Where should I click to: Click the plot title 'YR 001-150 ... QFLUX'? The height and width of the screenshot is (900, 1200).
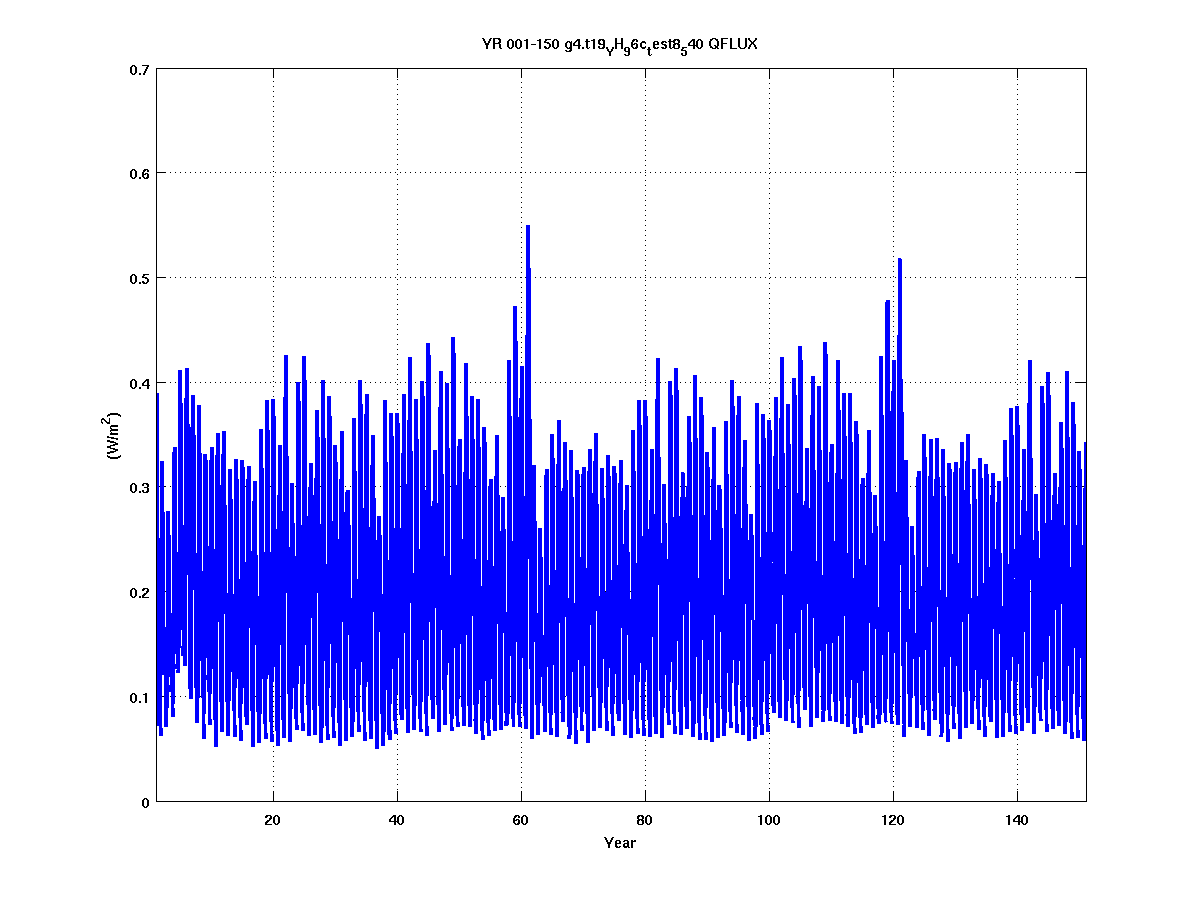tap(619, 46)
